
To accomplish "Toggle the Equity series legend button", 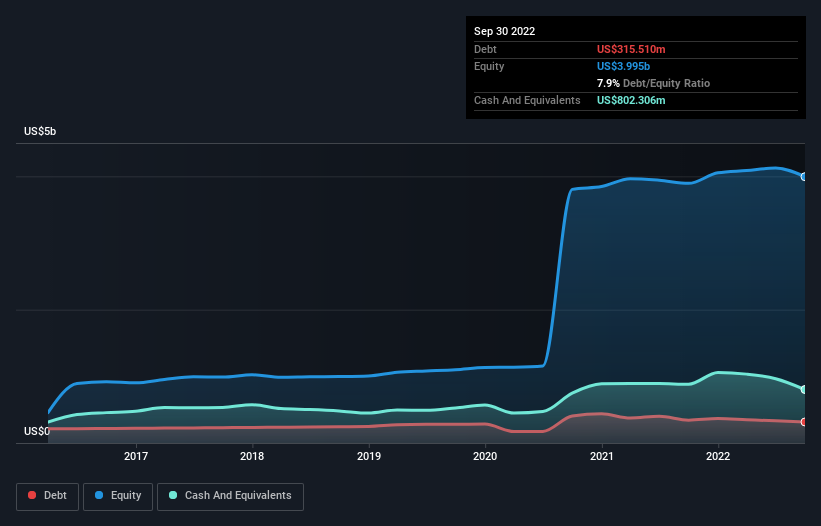I will 118,496.
